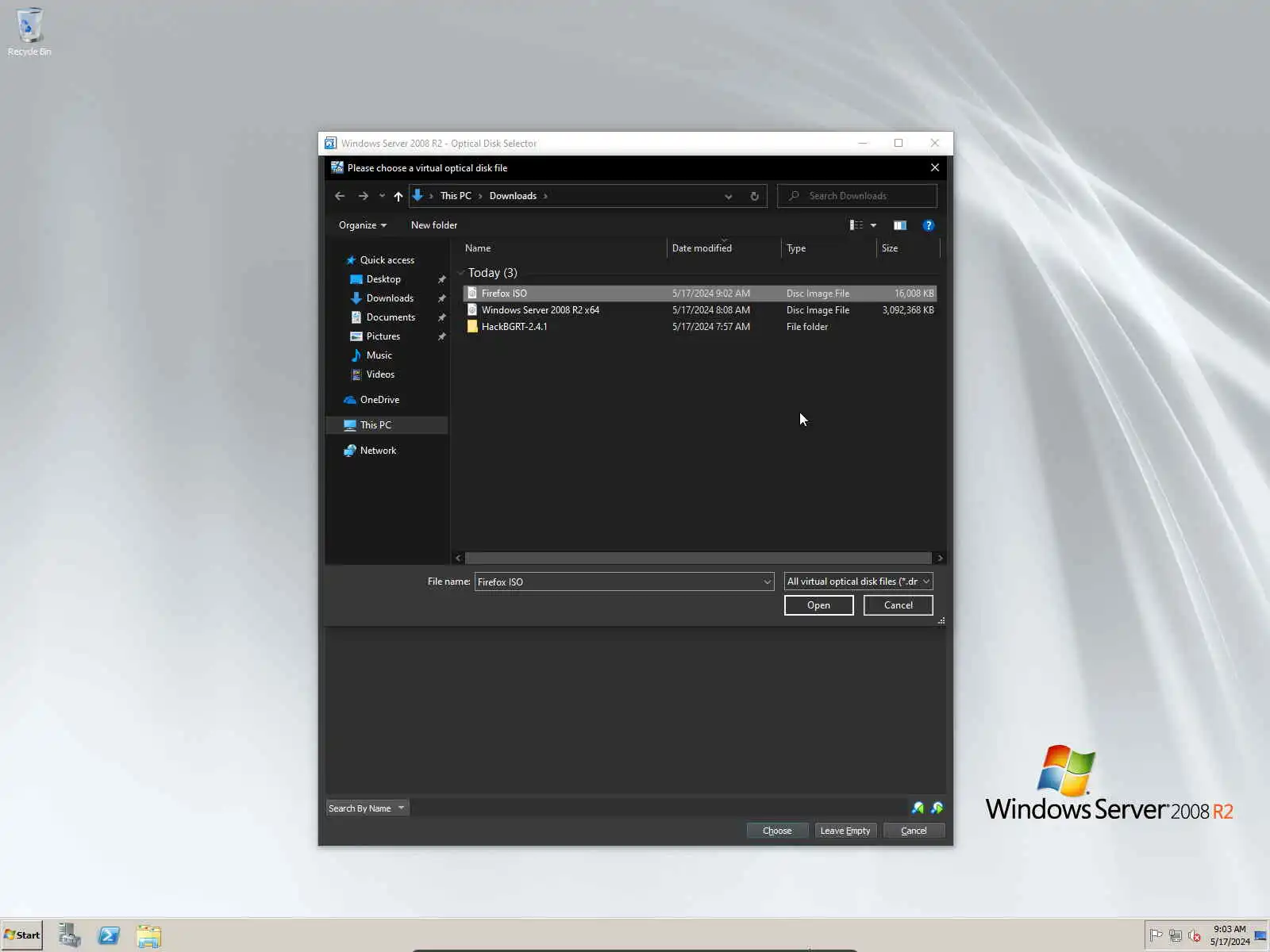
Task: Open the recent locations dropdown arrow
Action: click(382, 196)
